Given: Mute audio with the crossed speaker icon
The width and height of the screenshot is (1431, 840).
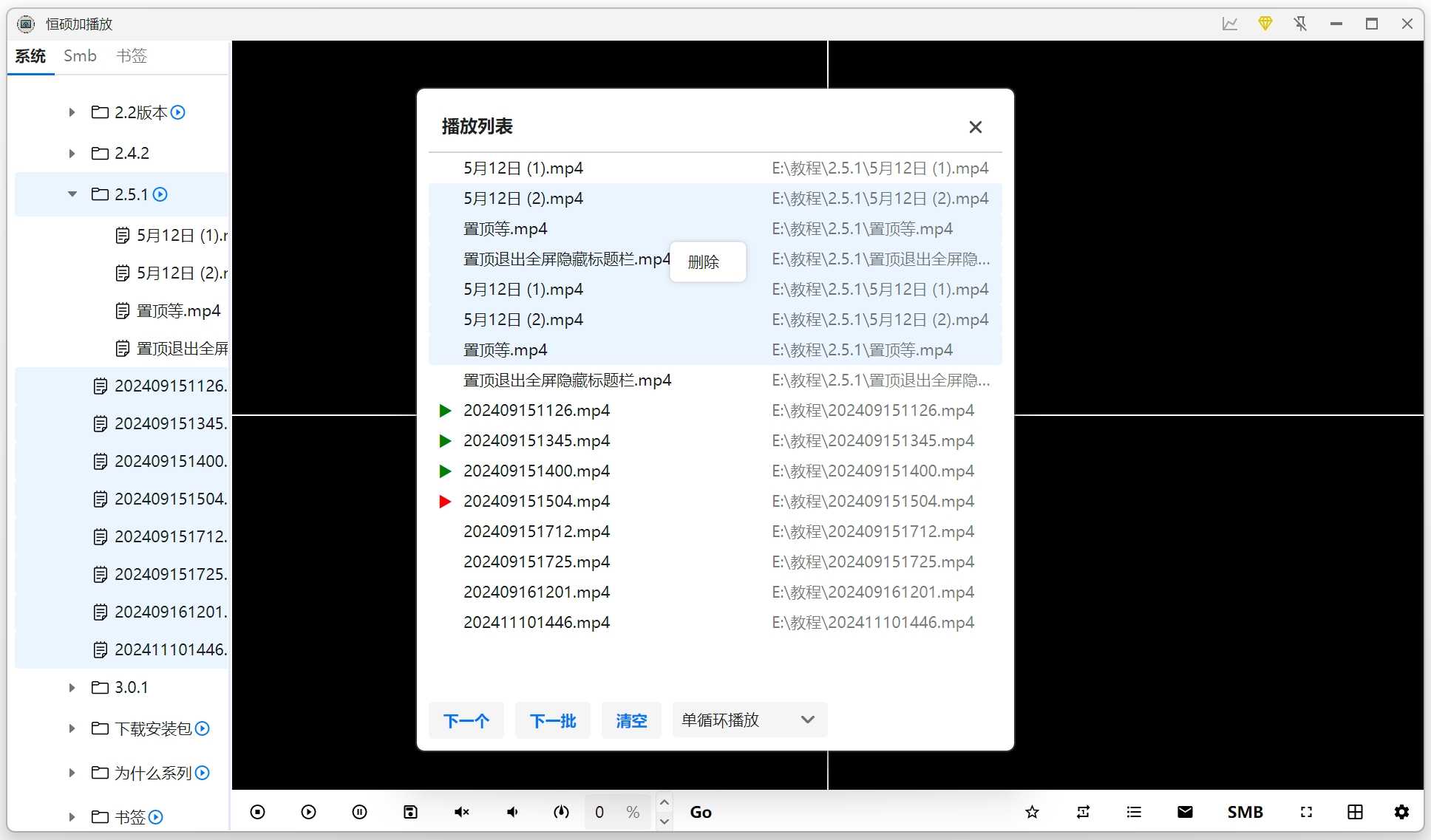Looking at the screenshot, I should (461, 812).
